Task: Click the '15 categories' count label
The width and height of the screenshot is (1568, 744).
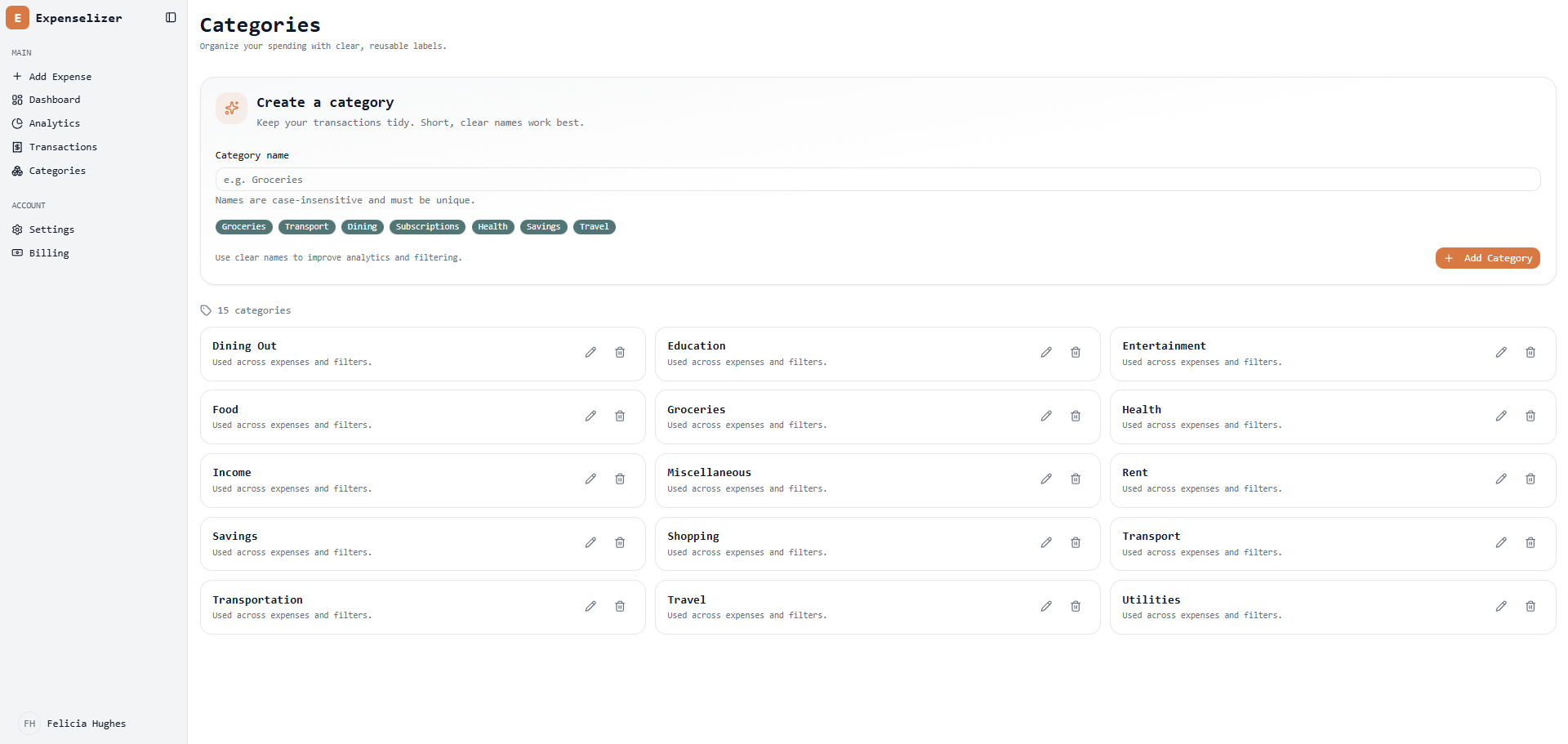Action: 254,310
